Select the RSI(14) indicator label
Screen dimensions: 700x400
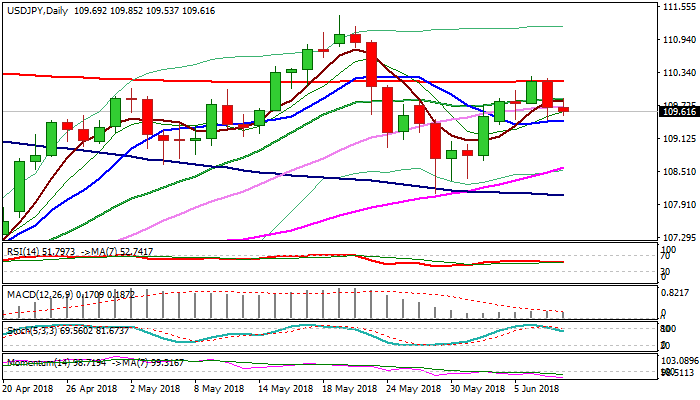(22, 253)
